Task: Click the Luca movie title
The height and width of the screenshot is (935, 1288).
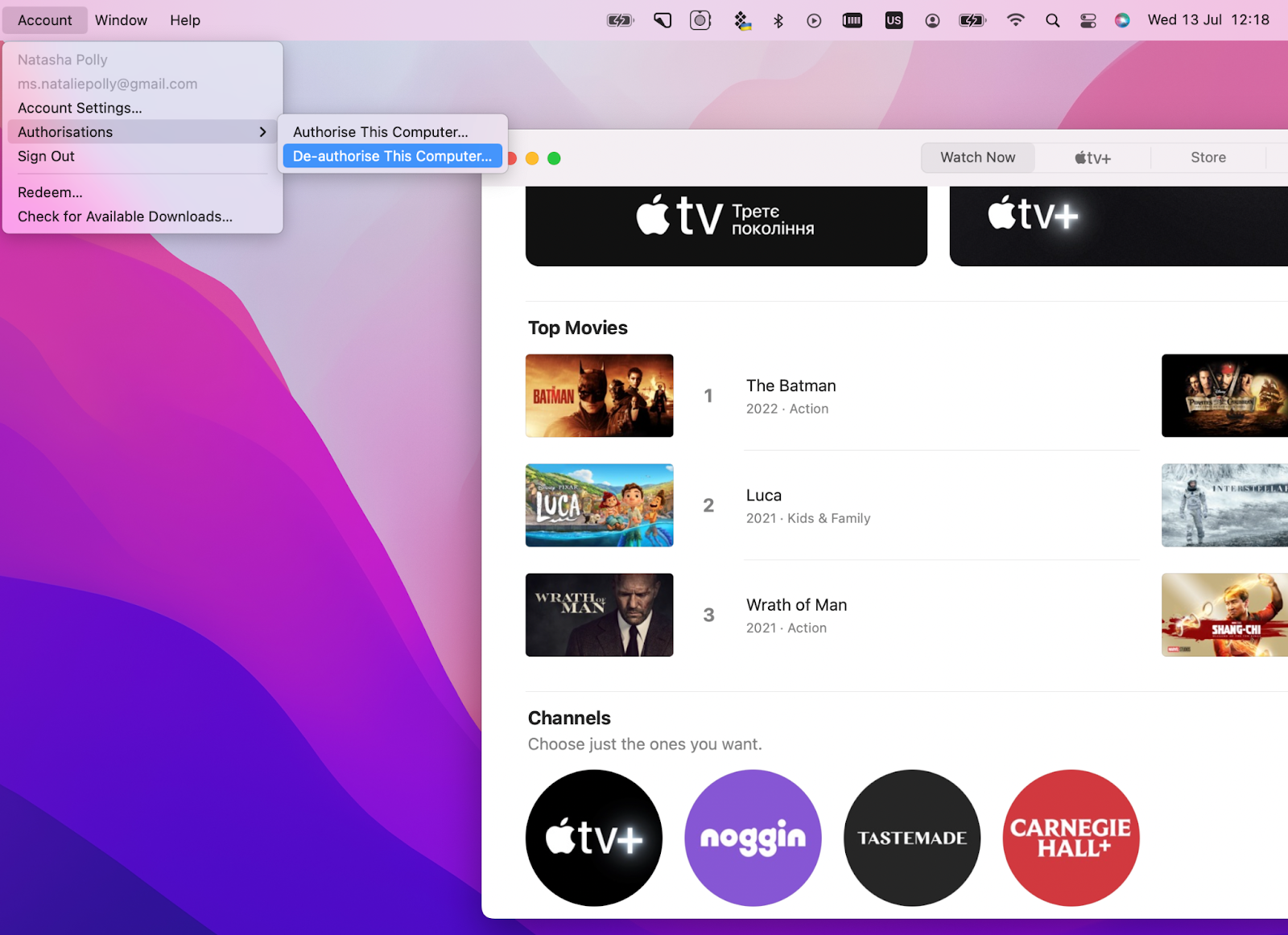Action: tap(763, 496)
